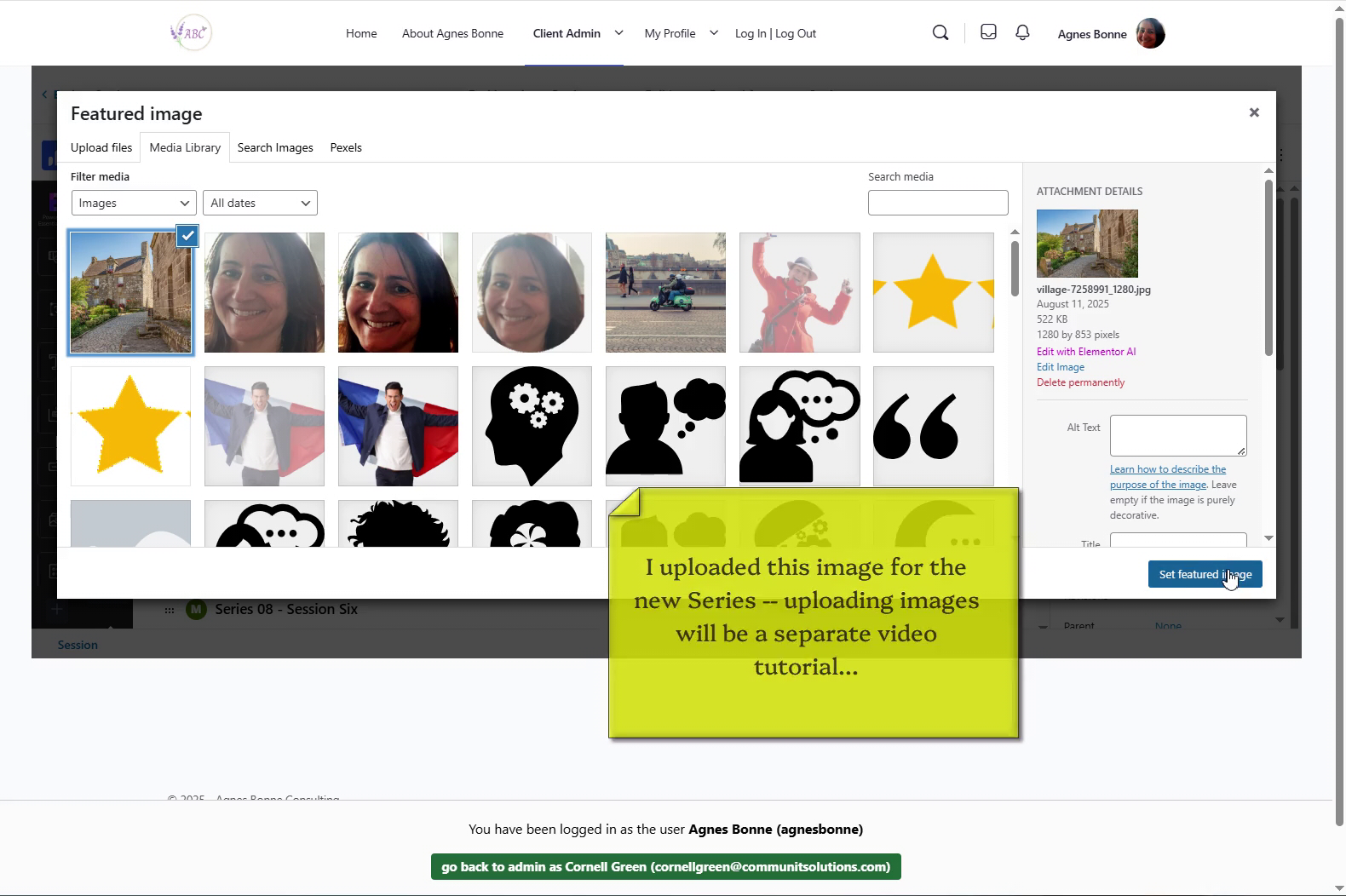The width and height of the screenshot is (1346, 896).
Task: Uncheck the selected village image checkmark
Action: (187, 236)
